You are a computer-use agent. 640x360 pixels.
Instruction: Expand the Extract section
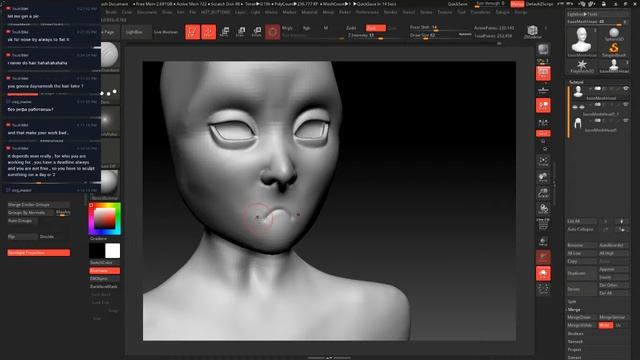(574, 358)
